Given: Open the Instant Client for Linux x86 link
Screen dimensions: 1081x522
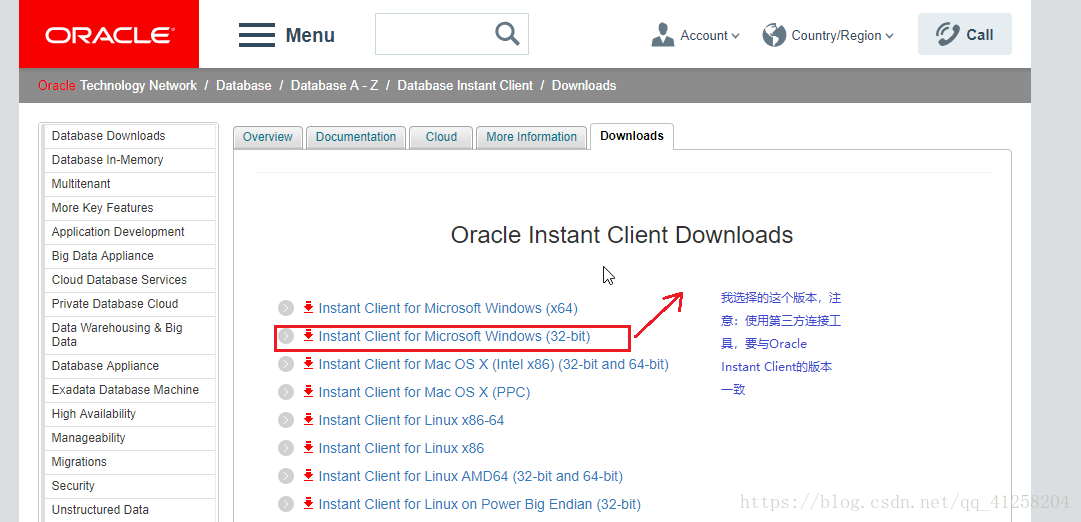Looking at the screenshot, I should (x=401, y=448).
